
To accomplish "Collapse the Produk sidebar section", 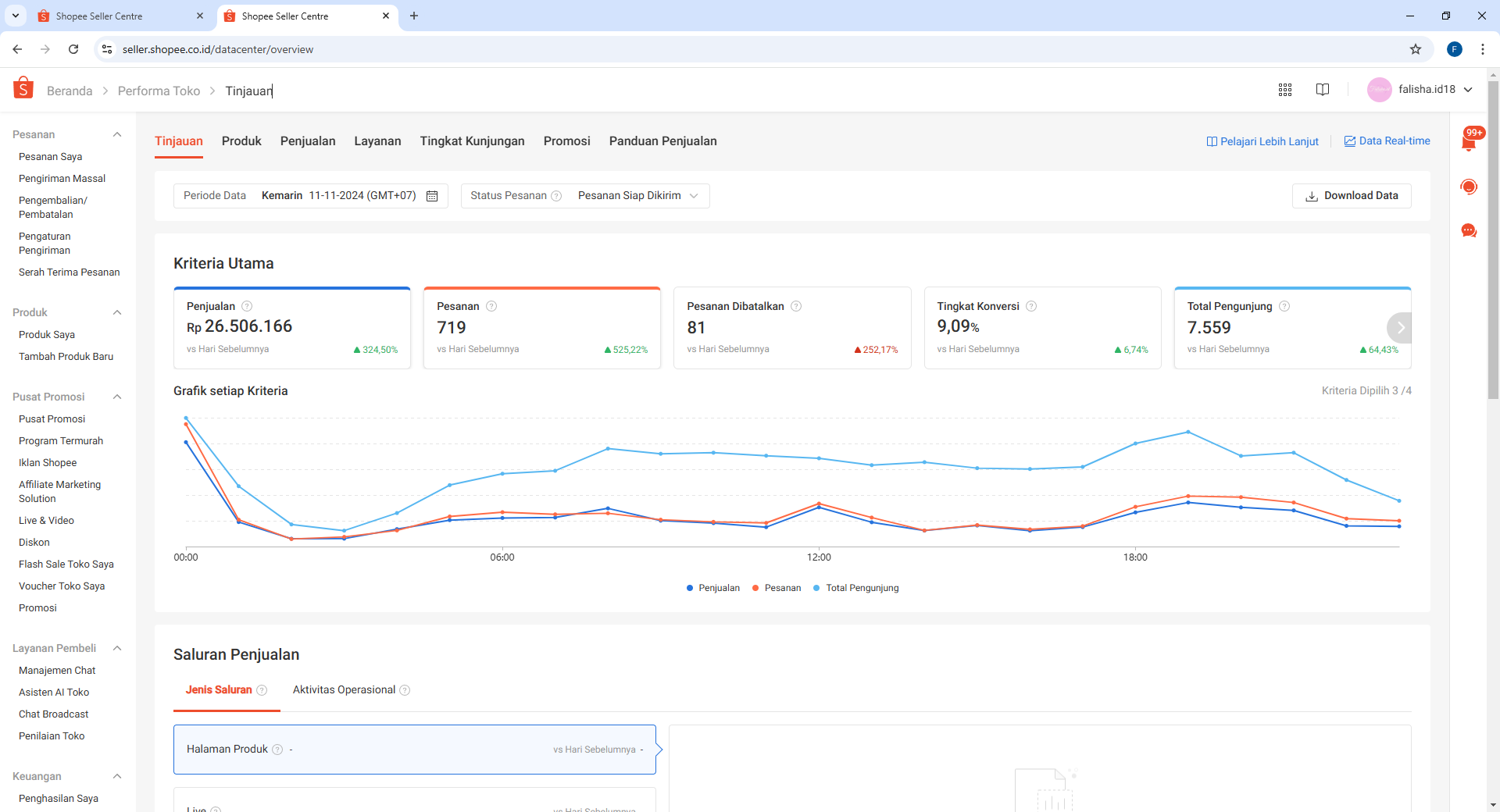I will pos(117,312).
